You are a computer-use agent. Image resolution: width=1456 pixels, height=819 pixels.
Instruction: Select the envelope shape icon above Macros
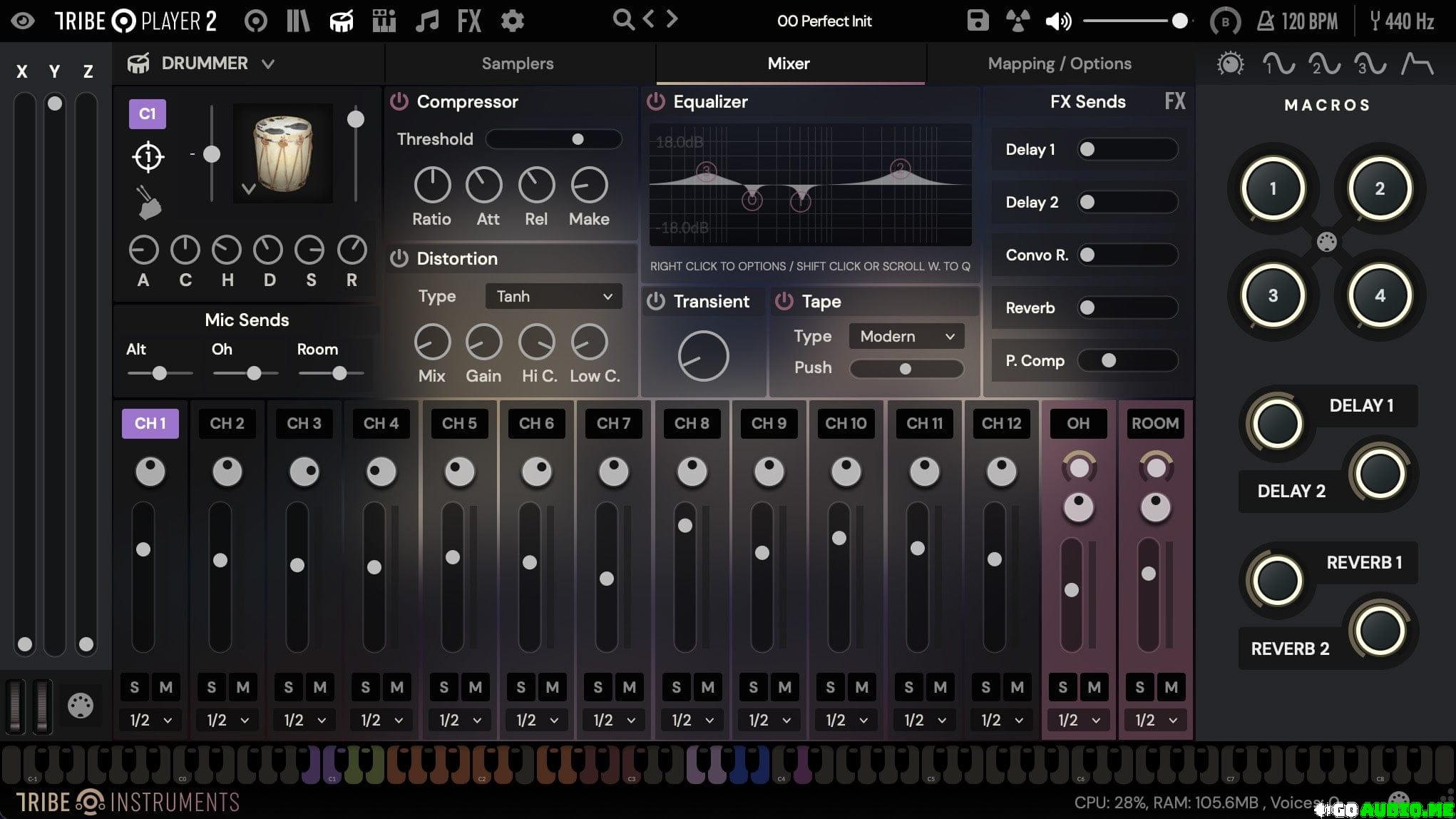[x=1417, y=64]
